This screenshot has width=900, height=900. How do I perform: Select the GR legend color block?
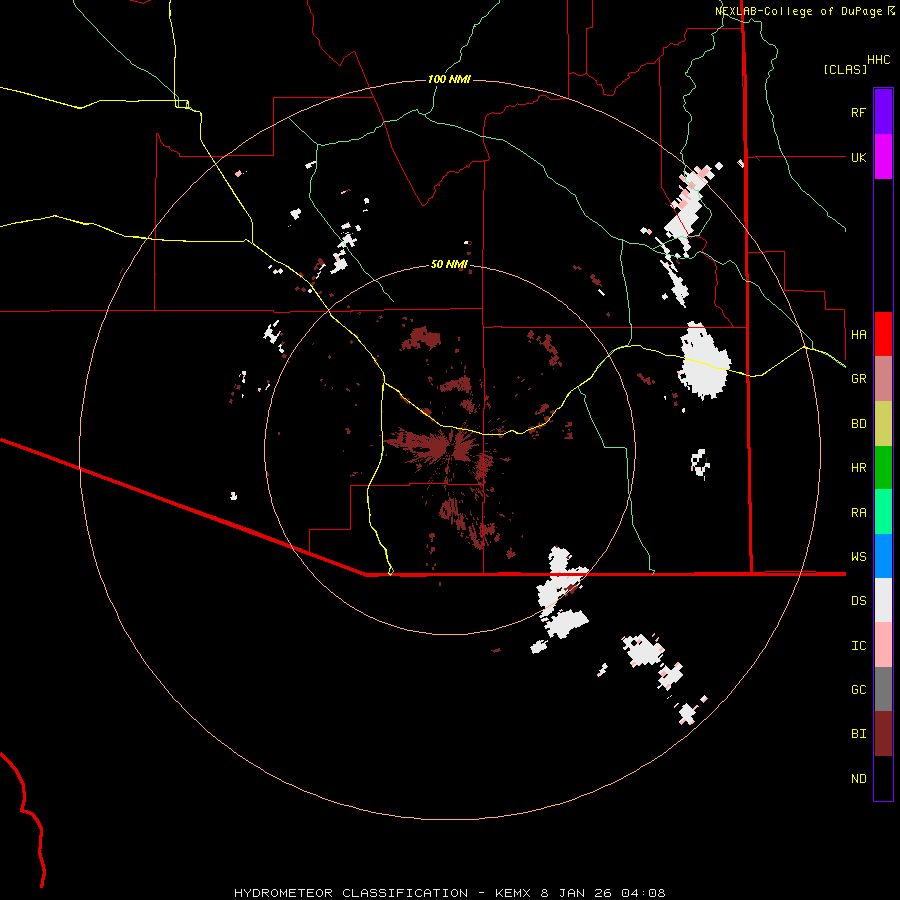tap(883, 379)
